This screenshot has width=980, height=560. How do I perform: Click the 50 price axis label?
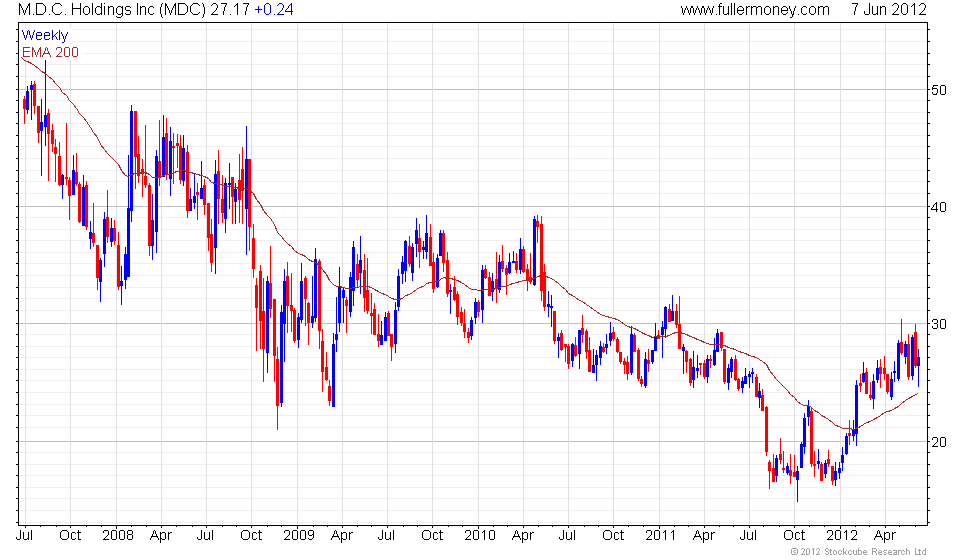tap(938, 90)
